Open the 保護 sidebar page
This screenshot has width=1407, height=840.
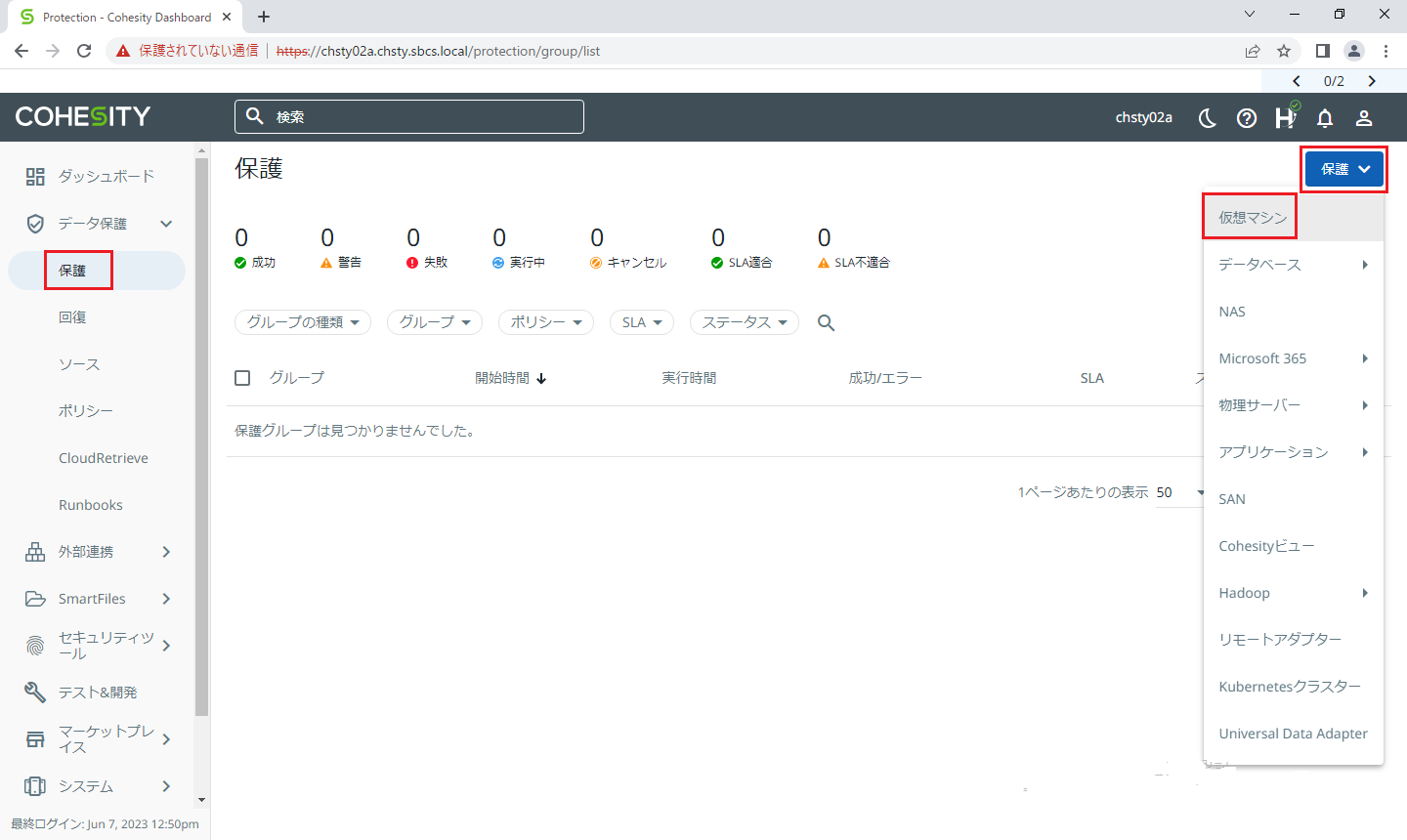pos(97,271)
